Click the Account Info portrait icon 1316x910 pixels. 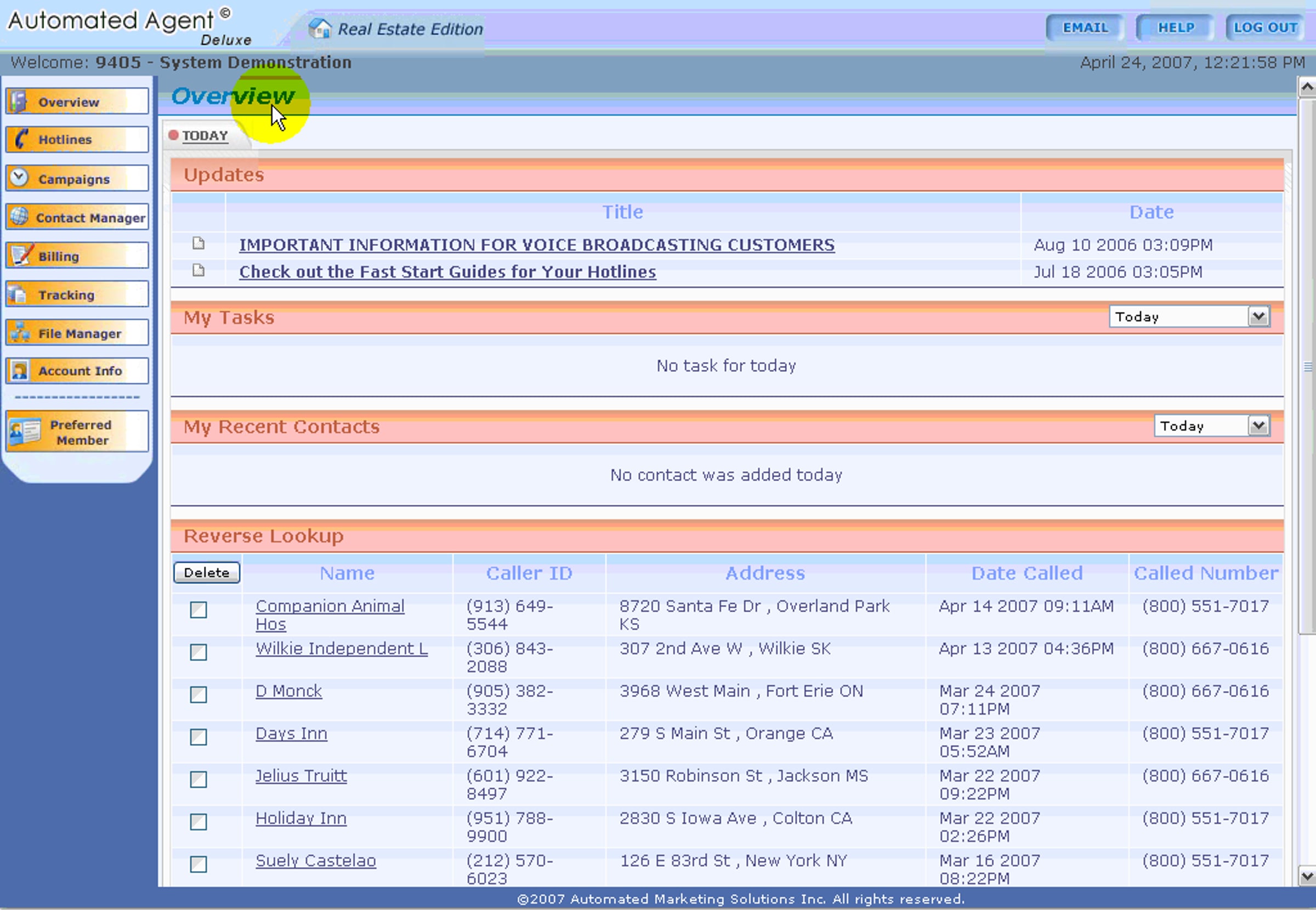pyautogui.click(x=19, y=371)
